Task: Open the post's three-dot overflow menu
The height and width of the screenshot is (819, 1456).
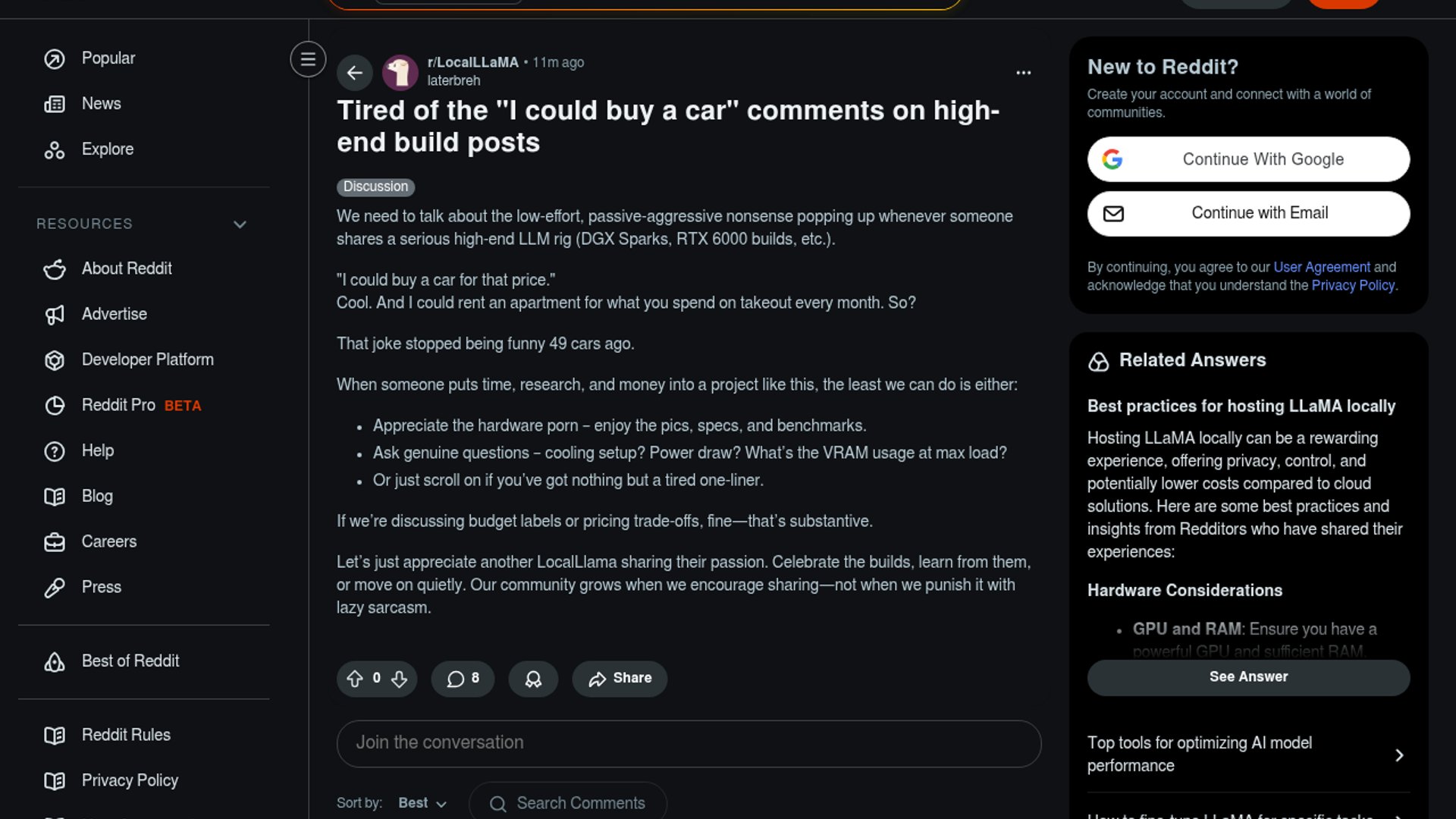Action: (x=1023, y=73)
